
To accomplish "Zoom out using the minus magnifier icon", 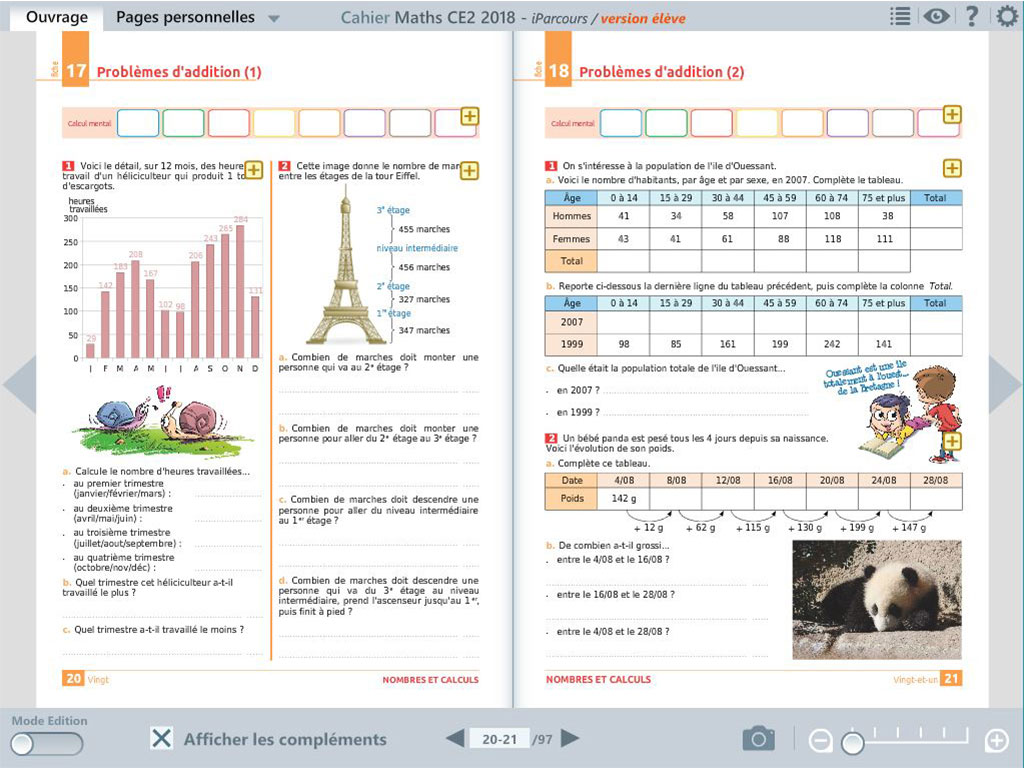I will tap(820, 741).
